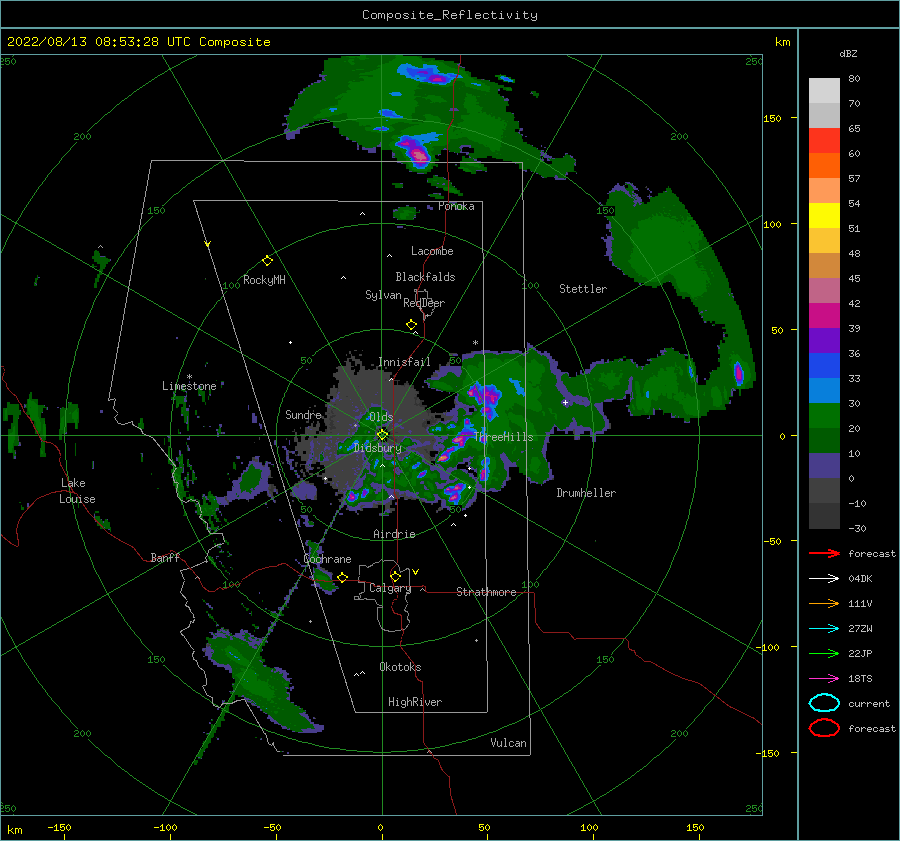The height and width of the screenshot is (841, 900).
Task: Click the Airdrie label
Action: 394,534
